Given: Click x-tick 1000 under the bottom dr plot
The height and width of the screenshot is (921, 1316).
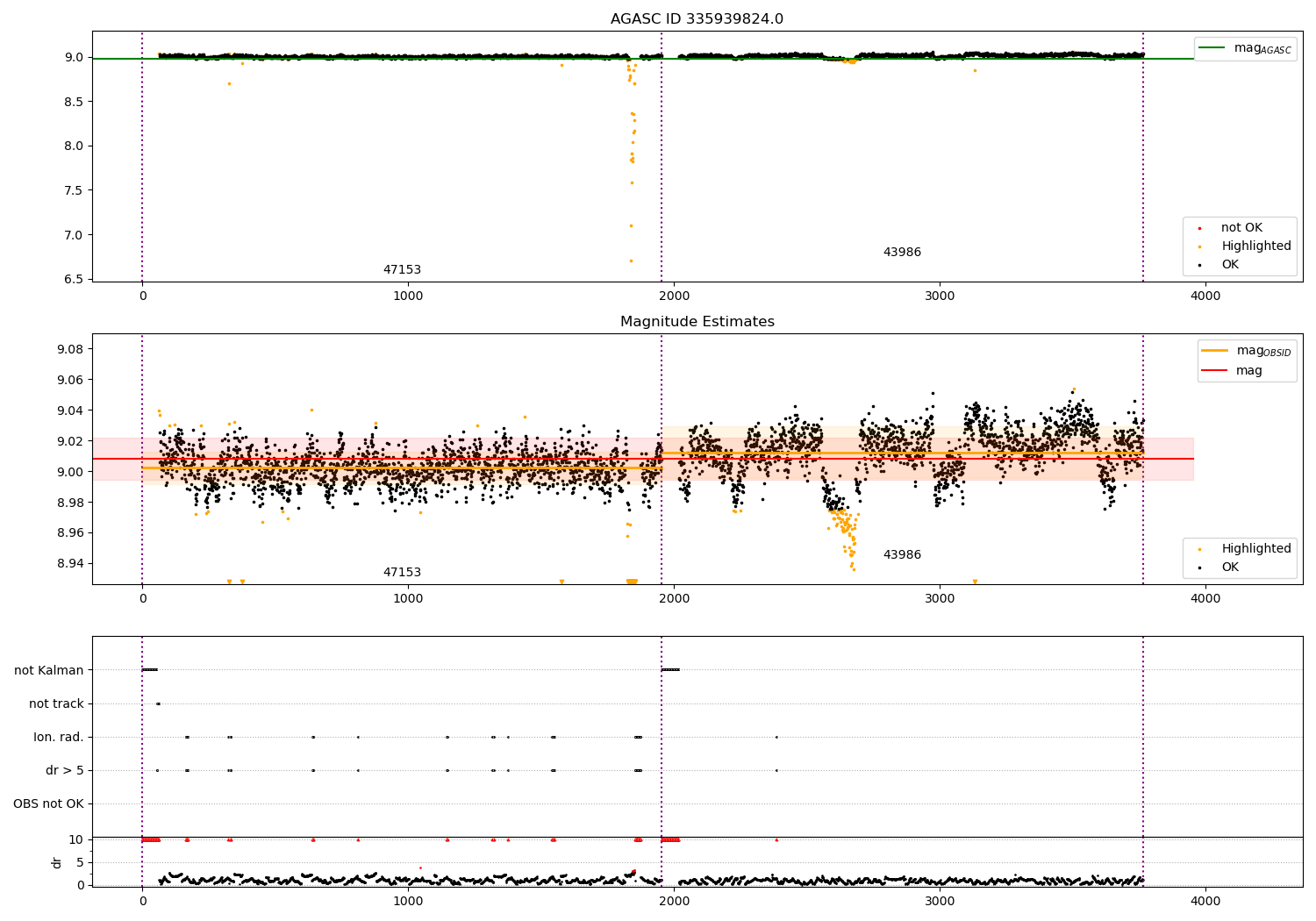Looking at the screenshot, I should pos(408,902).
